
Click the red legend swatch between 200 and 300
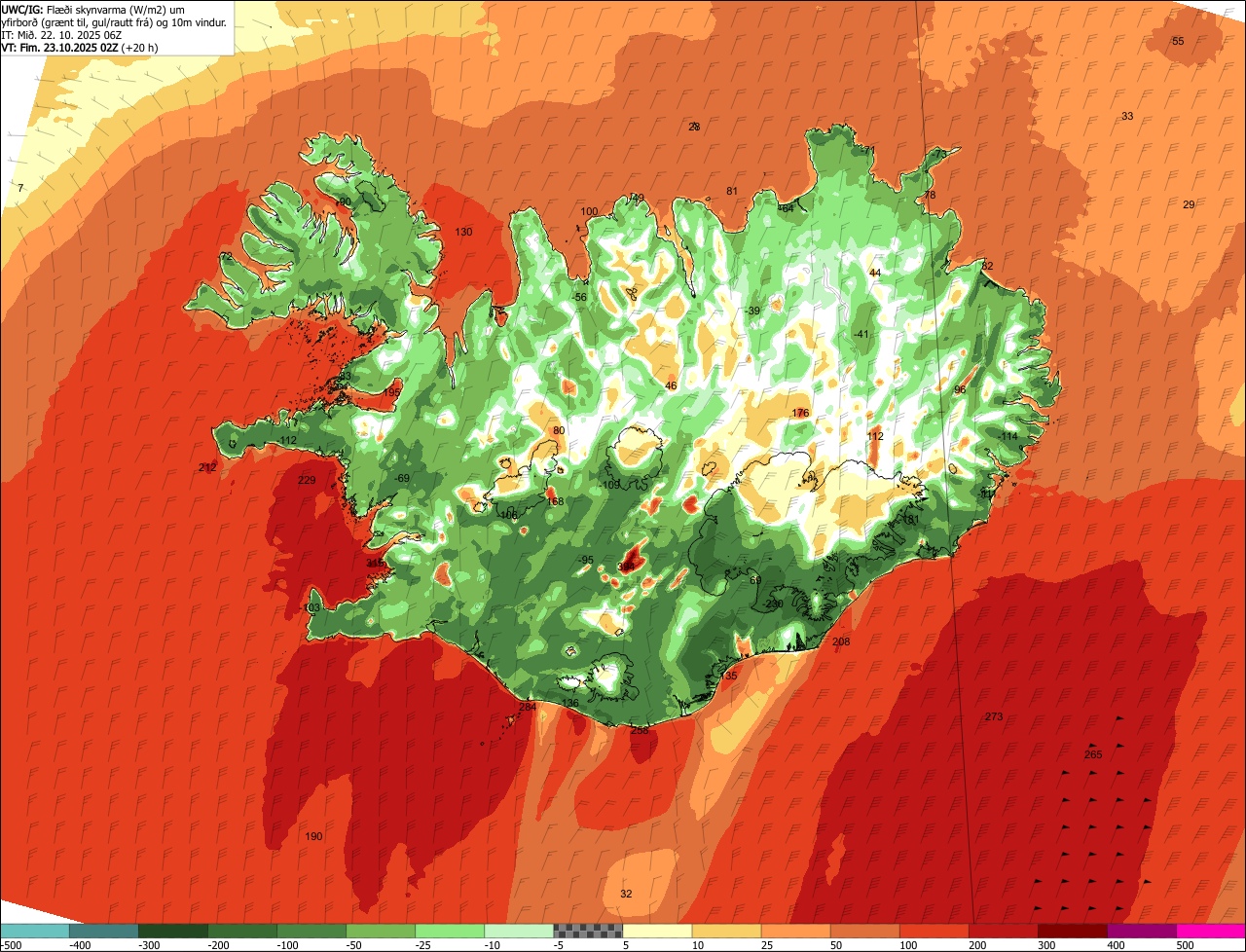tap(1004, 931)
